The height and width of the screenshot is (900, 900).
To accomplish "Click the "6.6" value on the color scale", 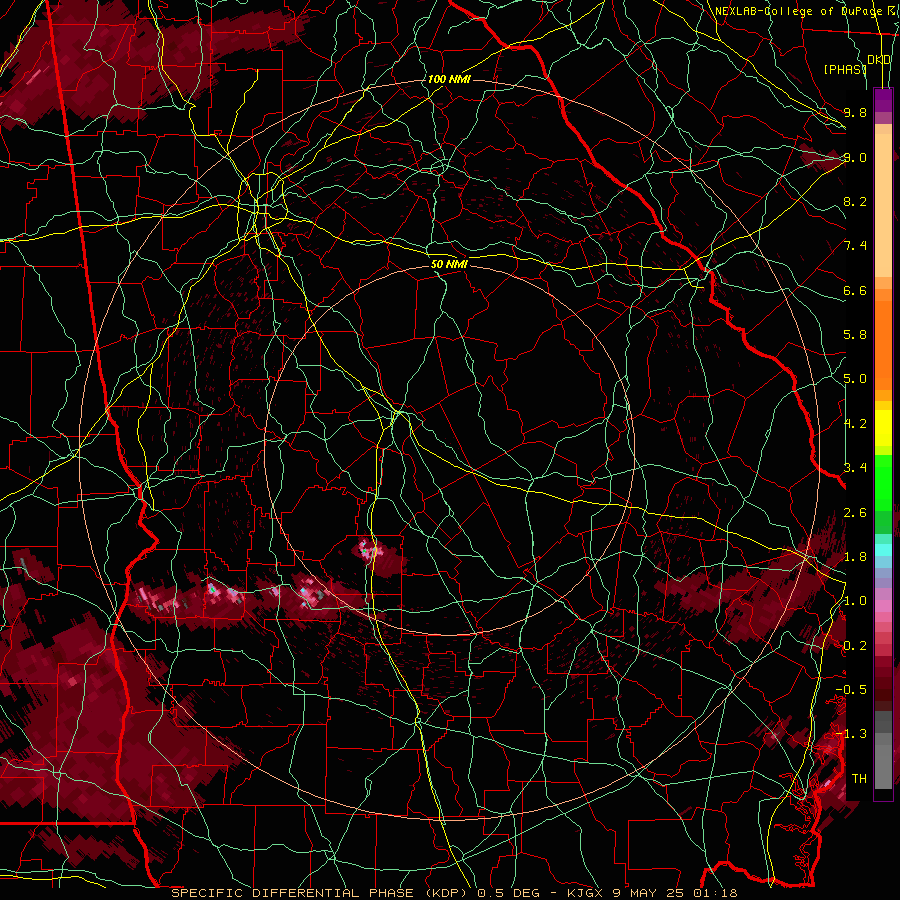I will tap(855, 290).
